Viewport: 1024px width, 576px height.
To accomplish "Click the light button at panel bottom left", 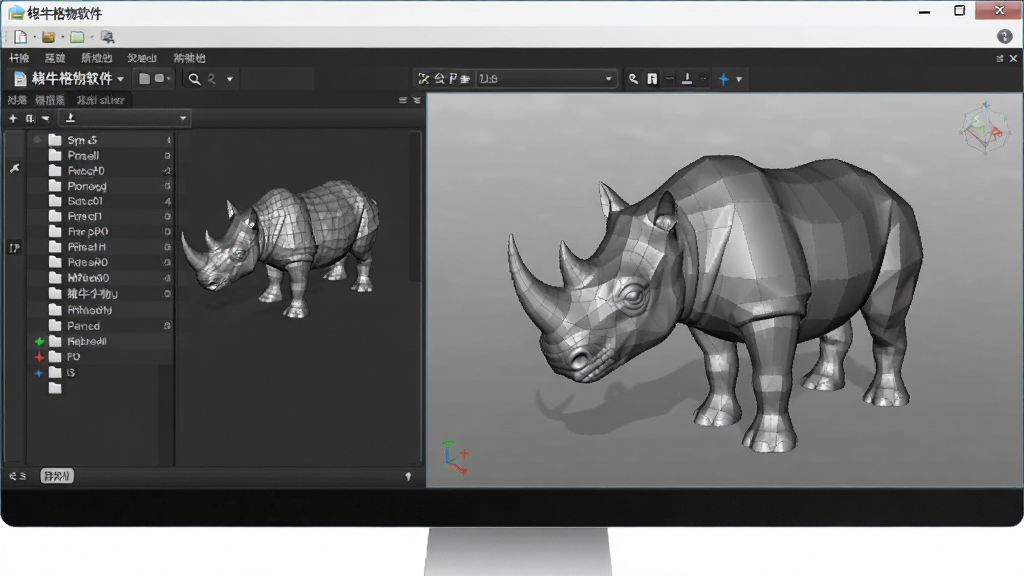I will coord(57,476).
